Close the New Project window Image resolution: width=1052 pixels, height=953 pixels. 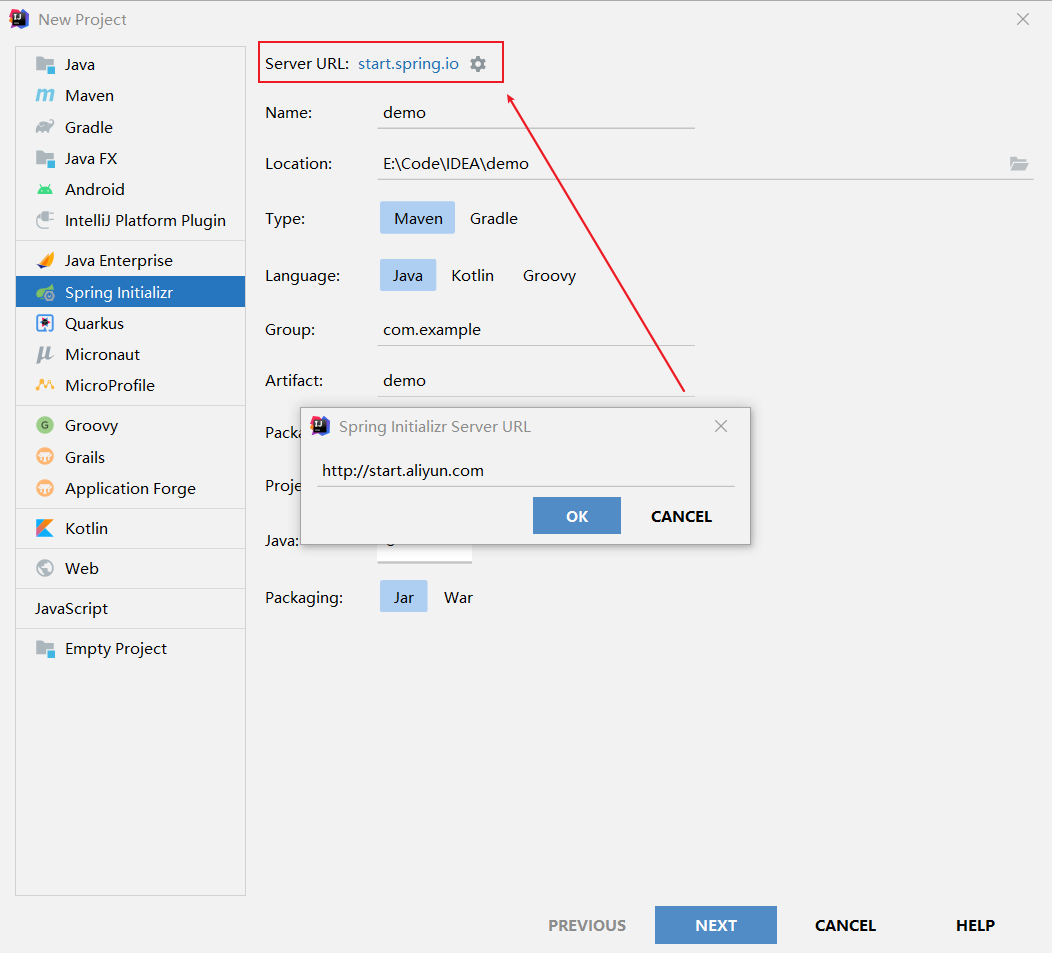tap(1022, 19)
